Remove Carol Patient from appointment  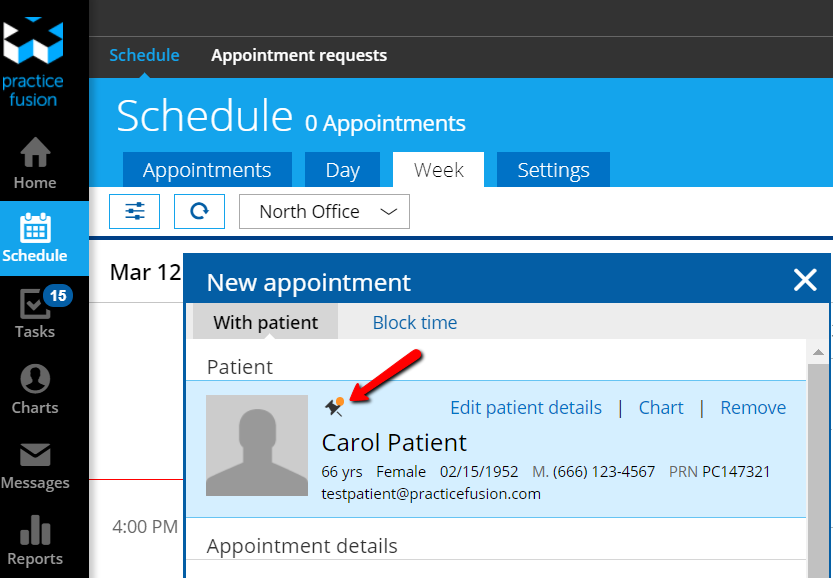click(x=753, y=407)
